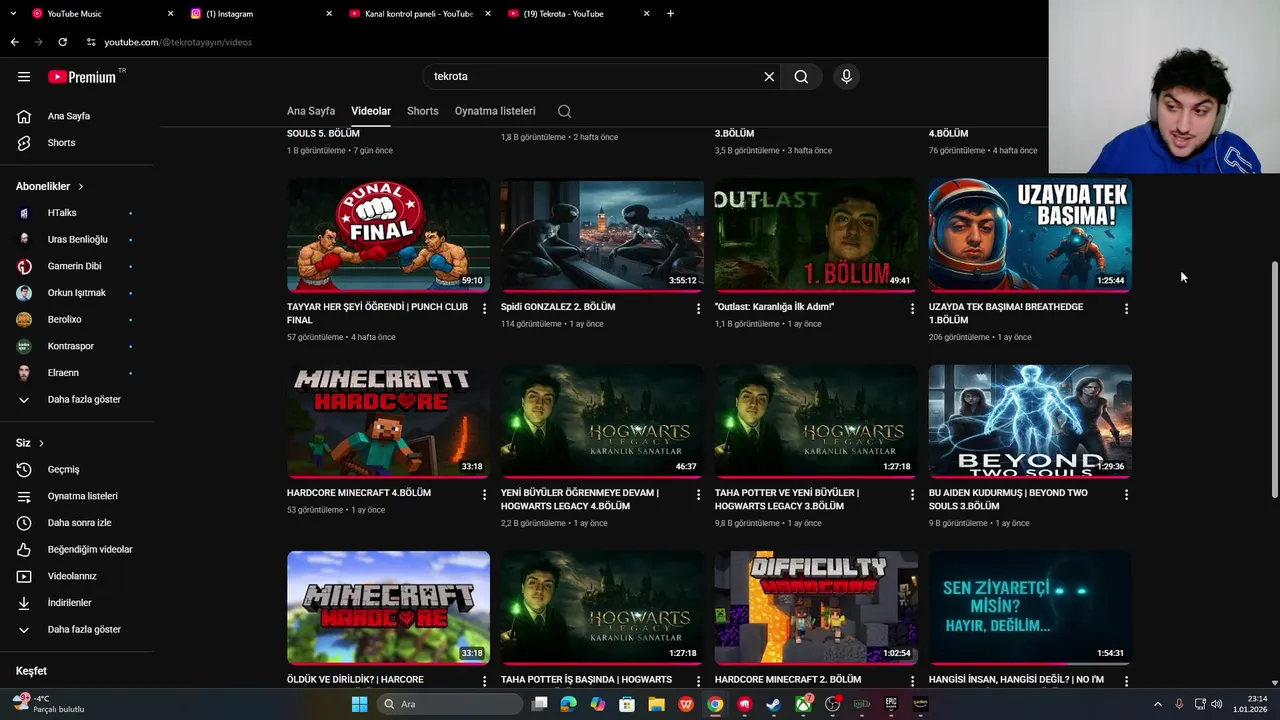Reload the page

pyautogui.click(x=62, y=42)
